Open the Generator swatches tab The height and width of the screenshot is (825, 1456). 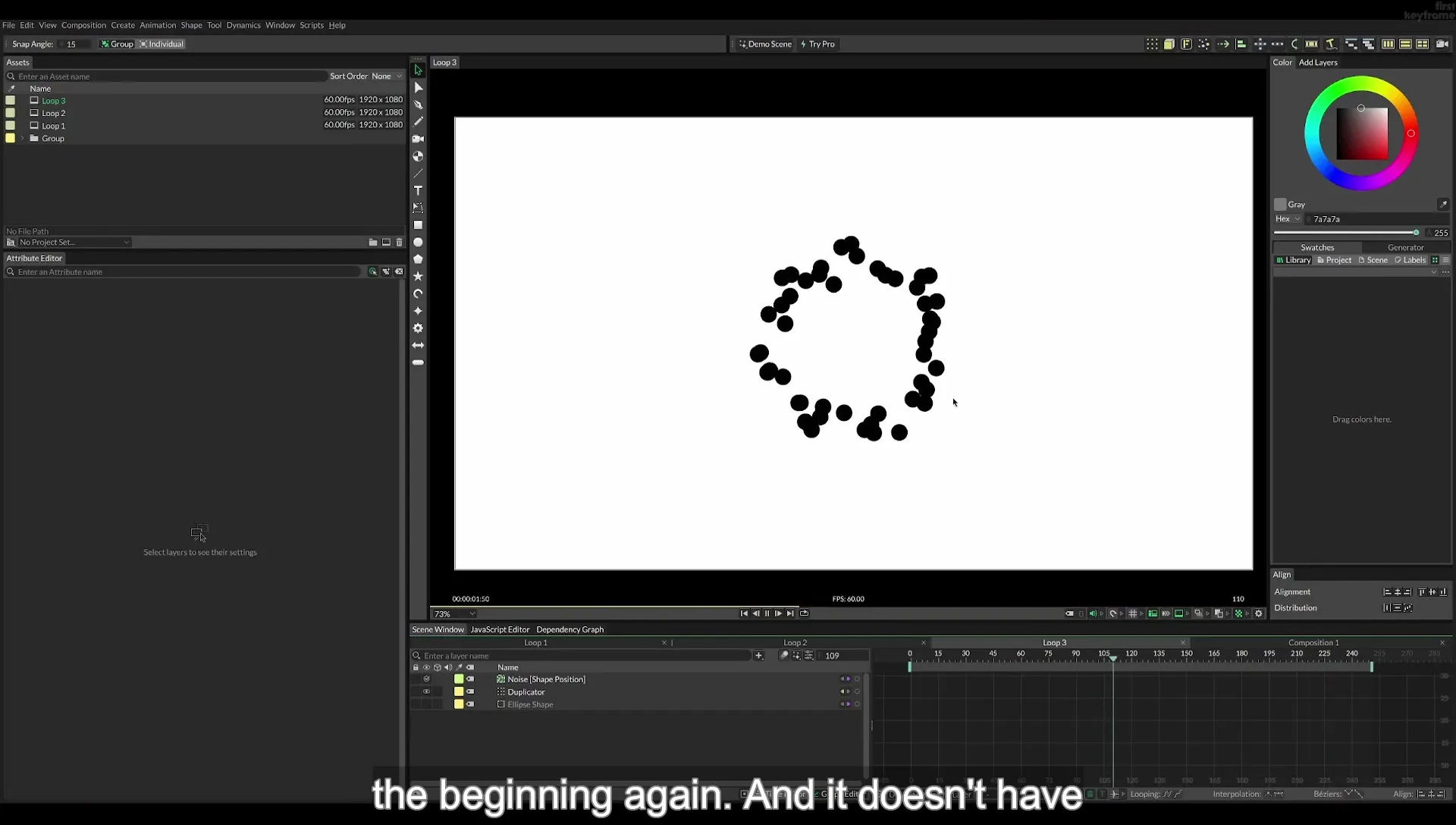(1405, 248)
